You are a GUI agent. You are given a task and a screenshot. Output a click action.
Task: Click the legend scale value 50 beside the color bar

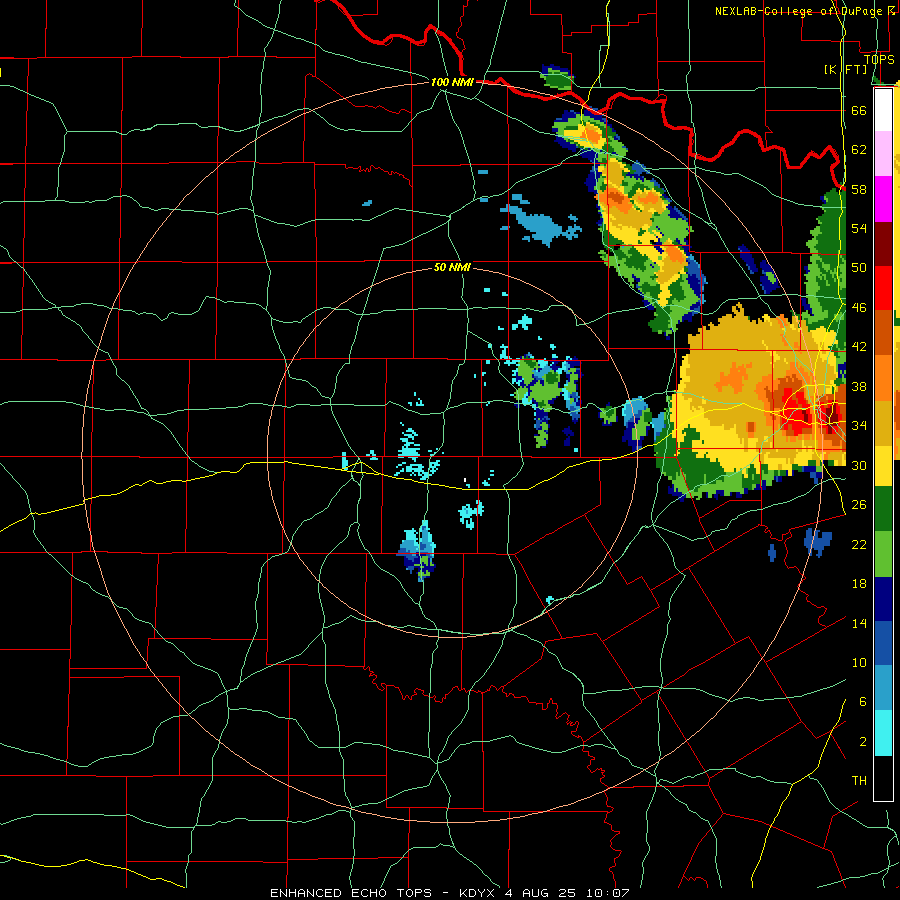(x=859, y=268)
